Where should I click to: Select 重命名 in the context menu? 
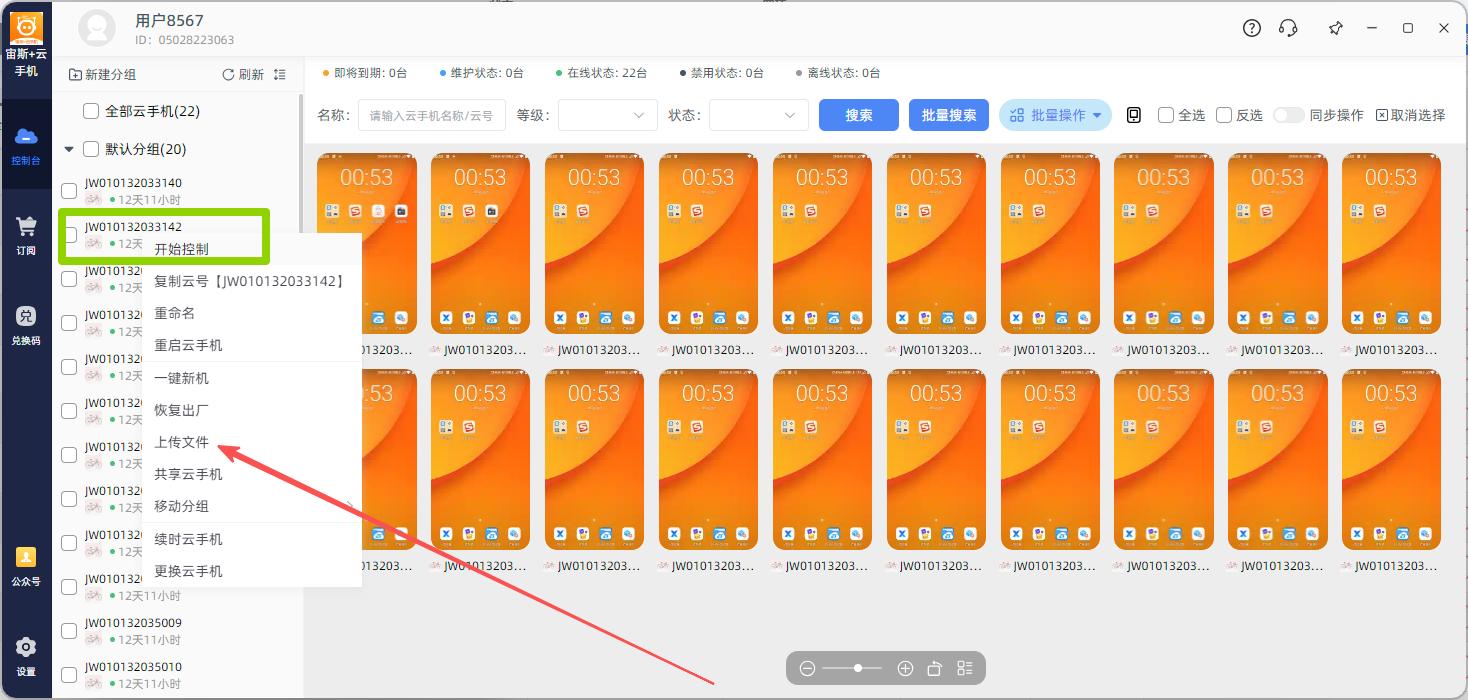point(252,313)
